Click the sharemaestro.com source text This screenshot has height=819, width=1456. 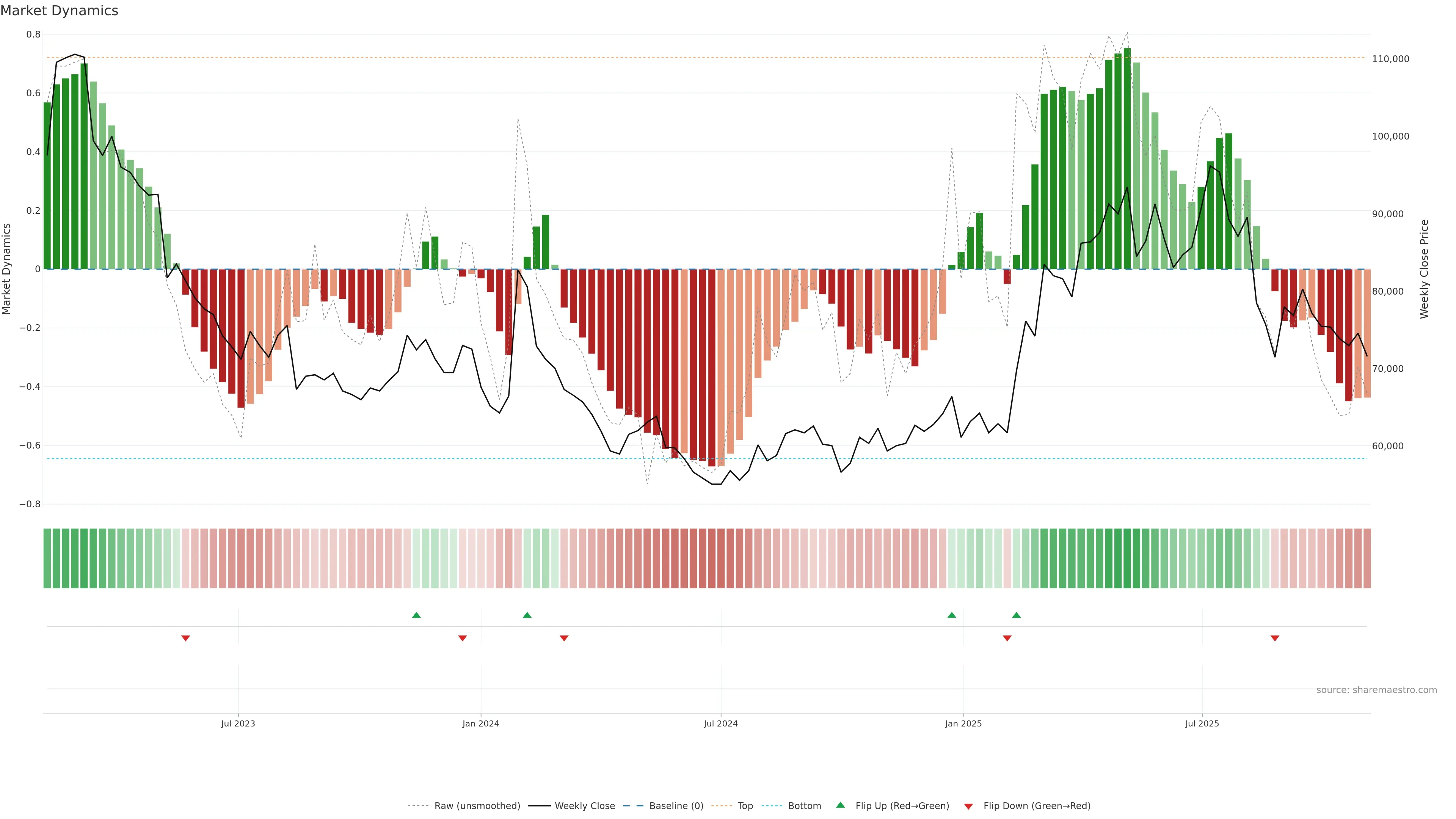pyautogui.click(x=1376, y=690)
